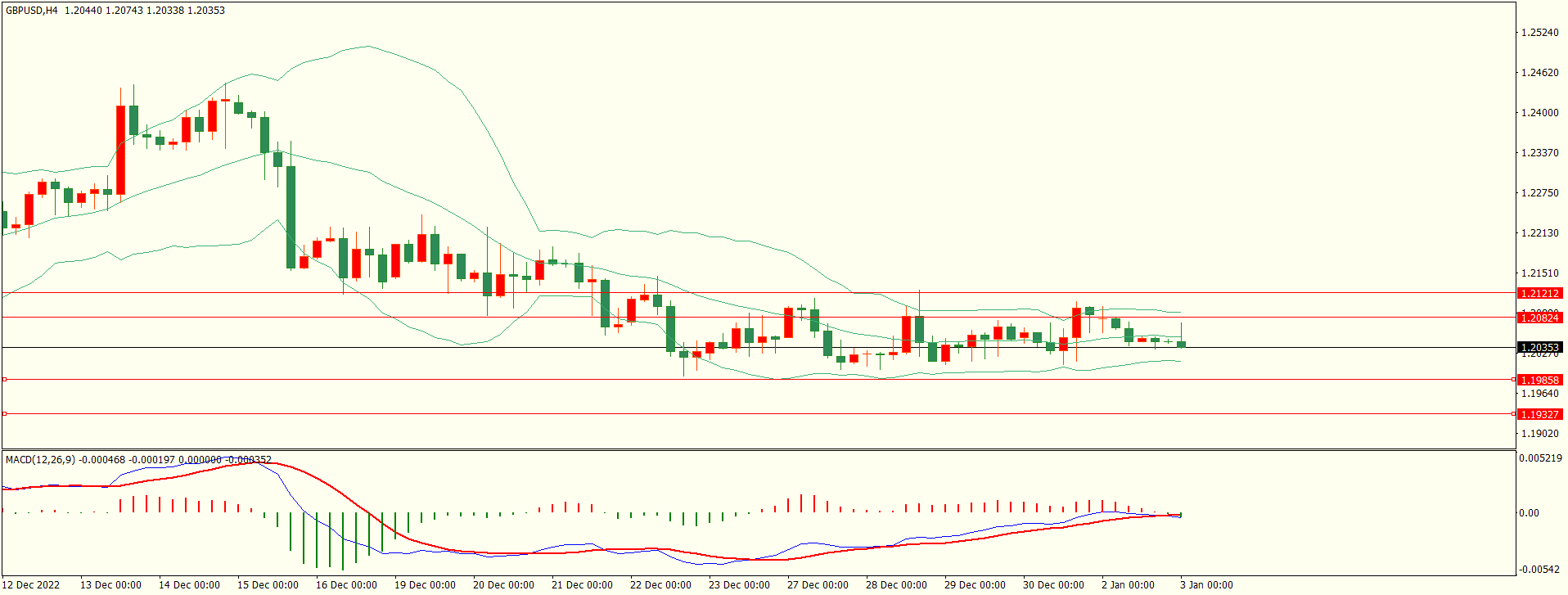The width and height of the screenshot is (1568, 595).
Task: Click the 1.24000 price axis value
Action: (x=1539, y=113)
